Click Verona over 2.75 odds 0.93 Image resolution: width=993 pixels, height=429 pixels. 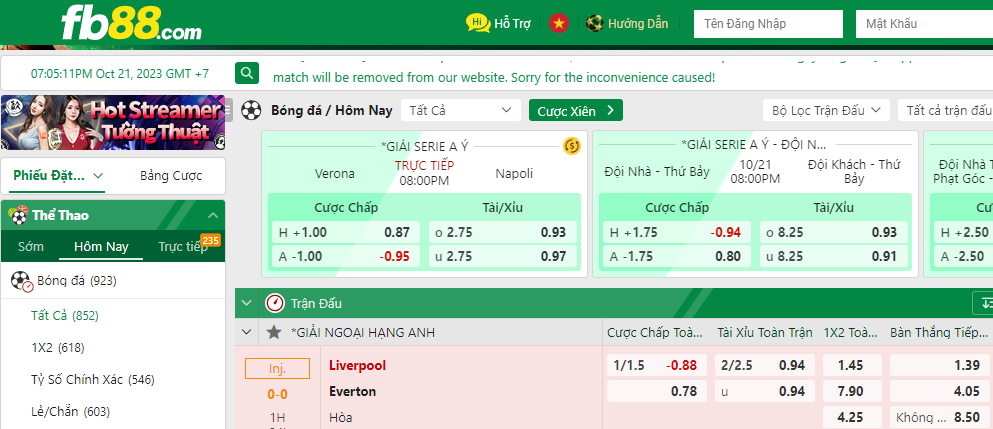coord(503,233)
